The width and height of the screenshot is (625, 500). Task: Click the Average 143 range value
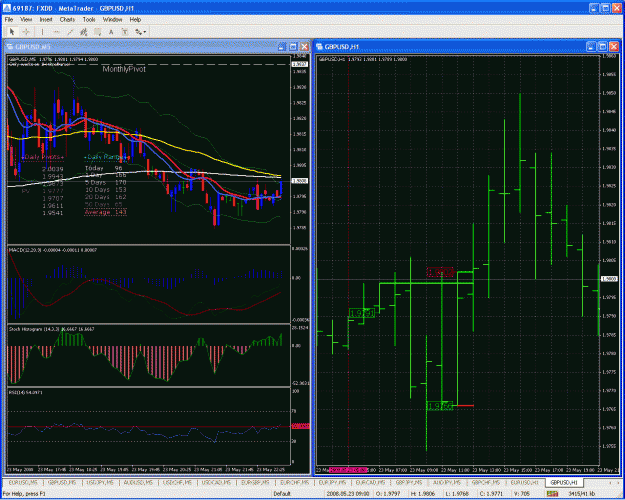[105, 212]
